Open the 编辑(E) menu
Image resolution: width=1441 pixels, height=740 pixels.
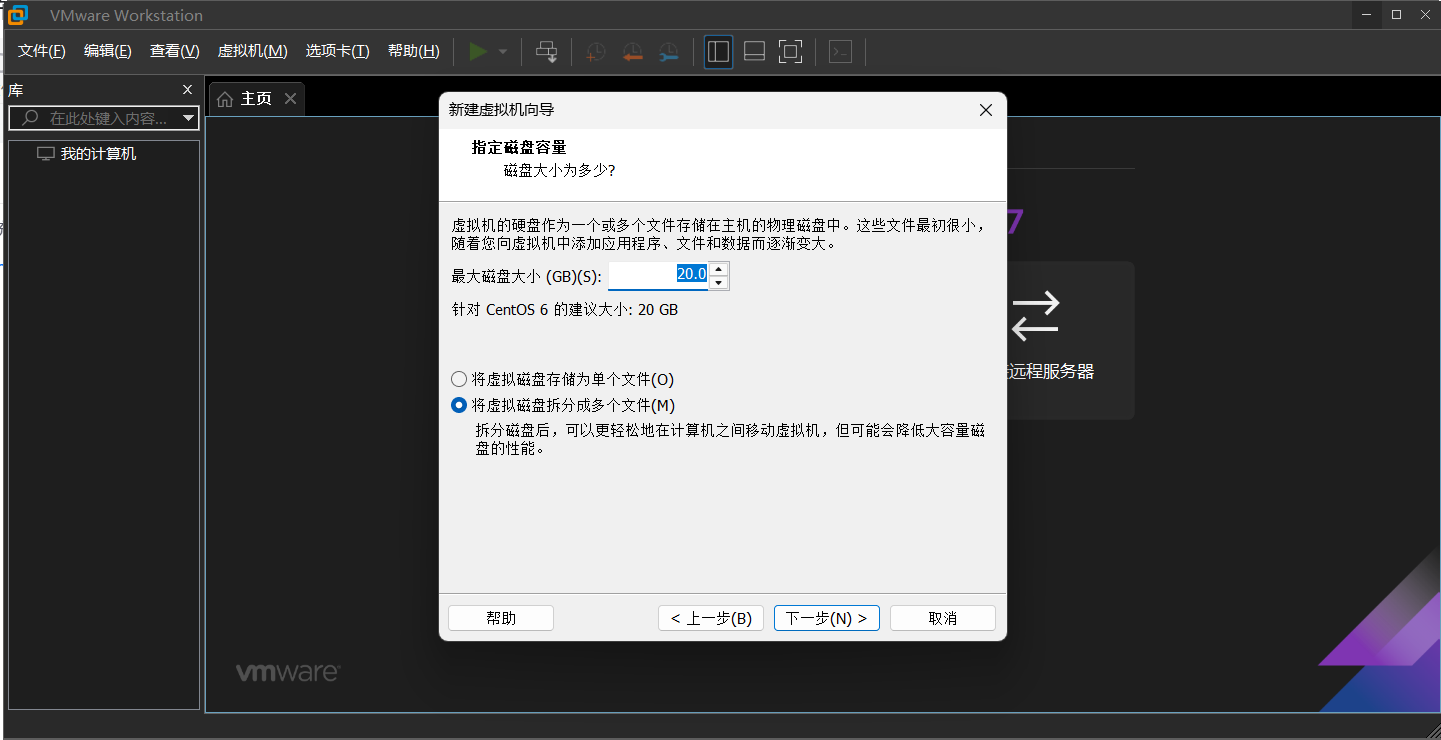[108, 51]
